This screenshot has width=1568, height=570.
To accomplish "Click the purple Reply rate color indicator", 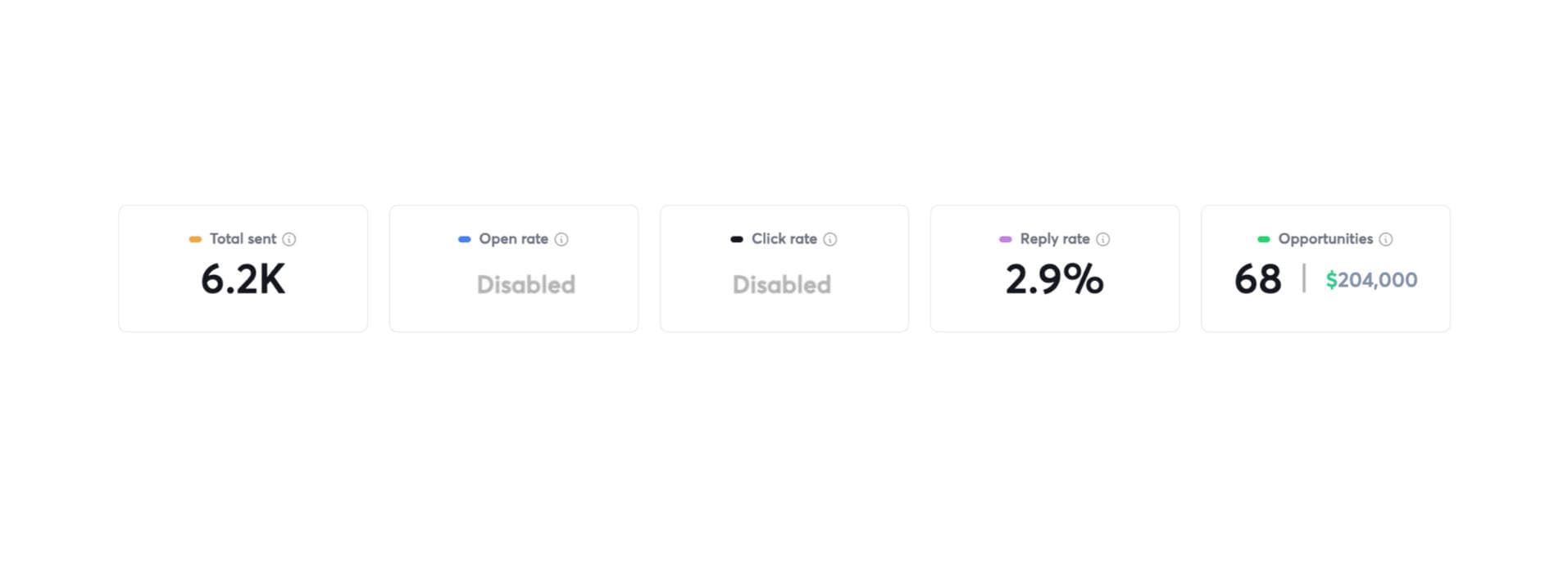I will (1006, 239).
